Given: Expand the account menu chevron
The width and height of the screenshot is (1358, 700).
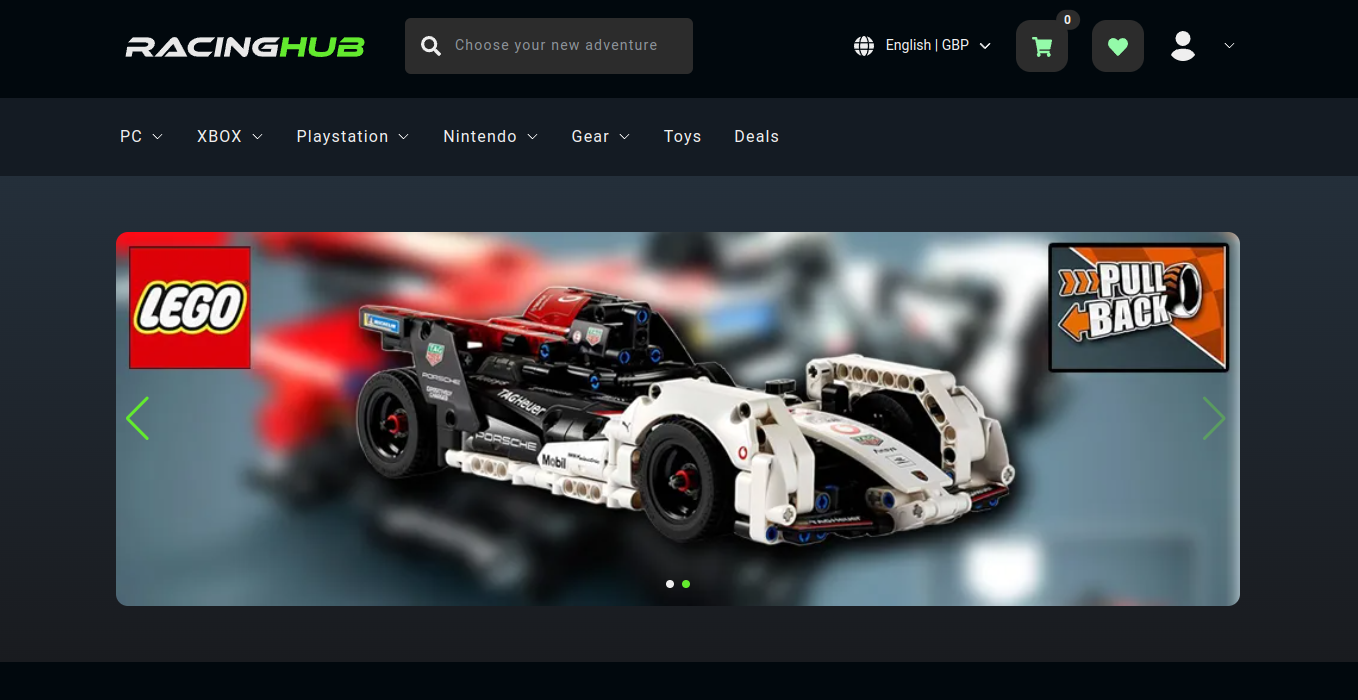Looking at the screenshot, I should (1230, 46).
